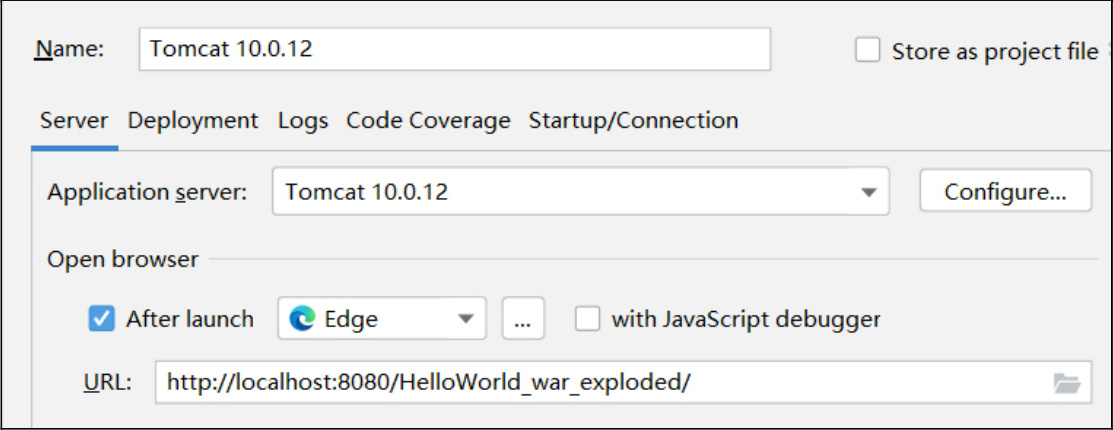Select the Code Coverage tab
Viewport: 1113px width, 430px height.
point(428,121)
